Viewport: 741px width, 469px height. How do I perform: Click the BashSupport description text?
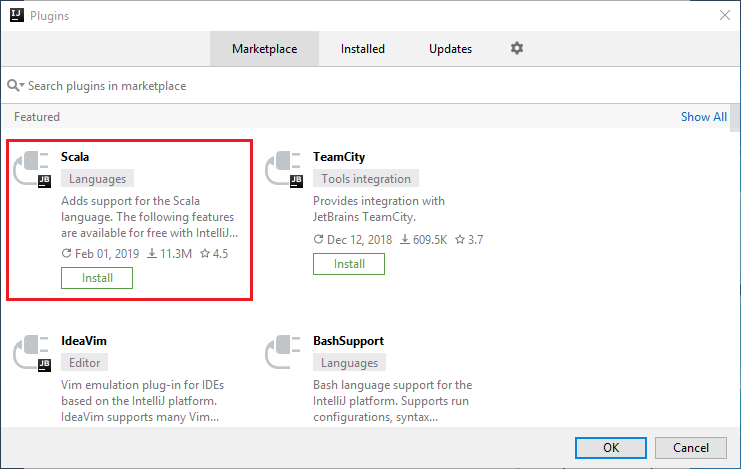(392, 401)
